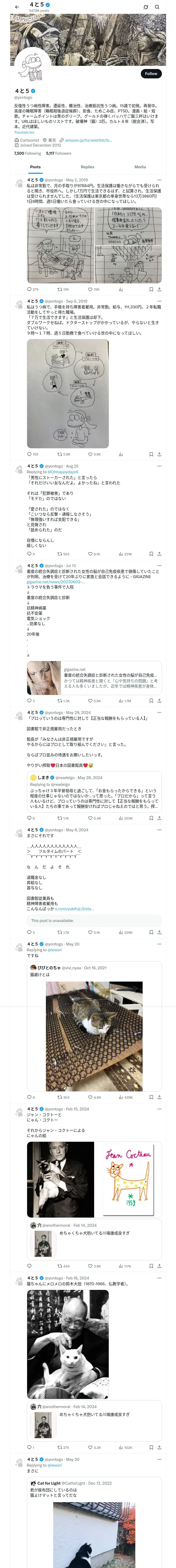The width and height of the screenshot is (176, 1568).
Task: Open the search icon in header
Action: pyautogui.click(x=157, y=7)
